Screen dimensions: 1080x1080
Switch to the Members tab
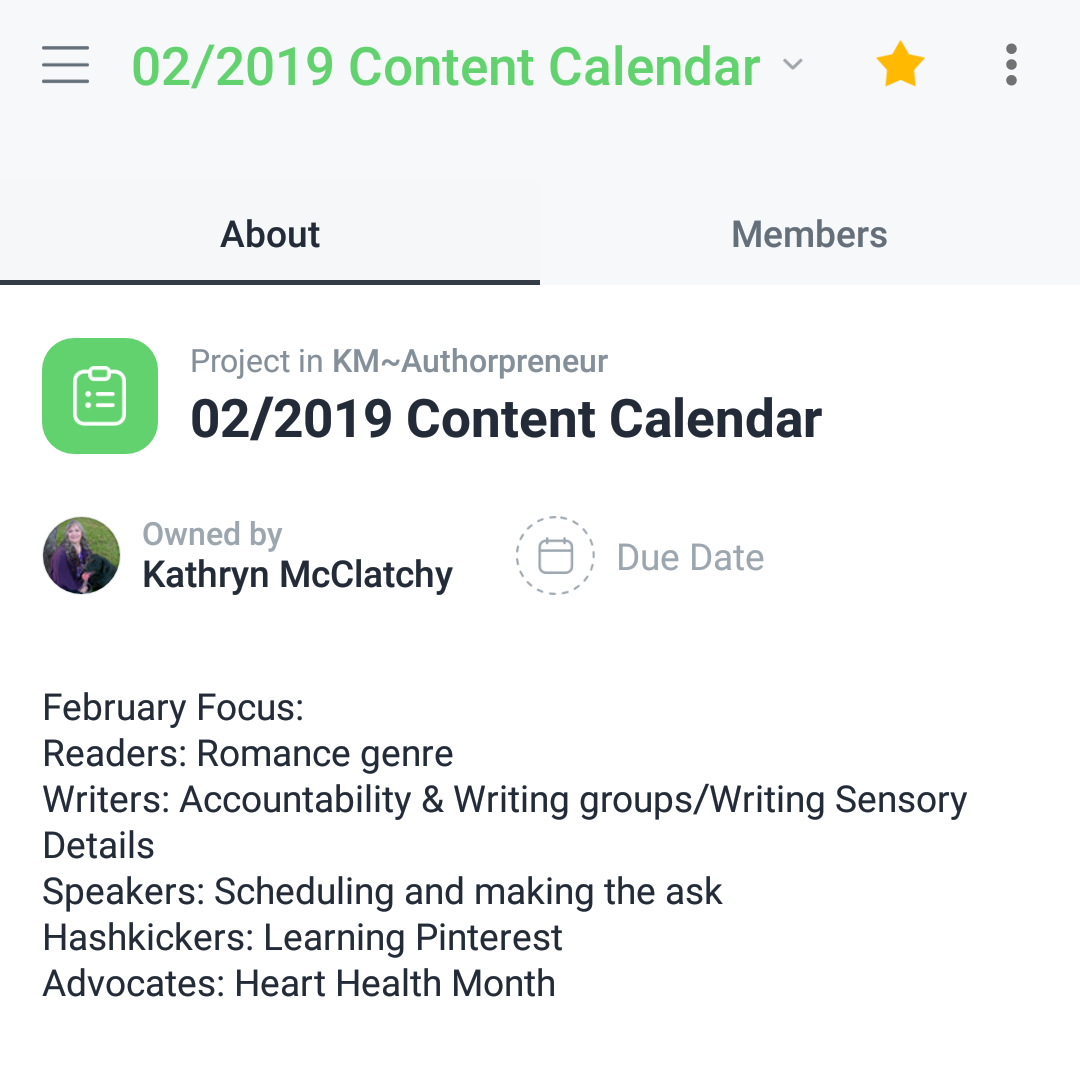click(809, 234)
